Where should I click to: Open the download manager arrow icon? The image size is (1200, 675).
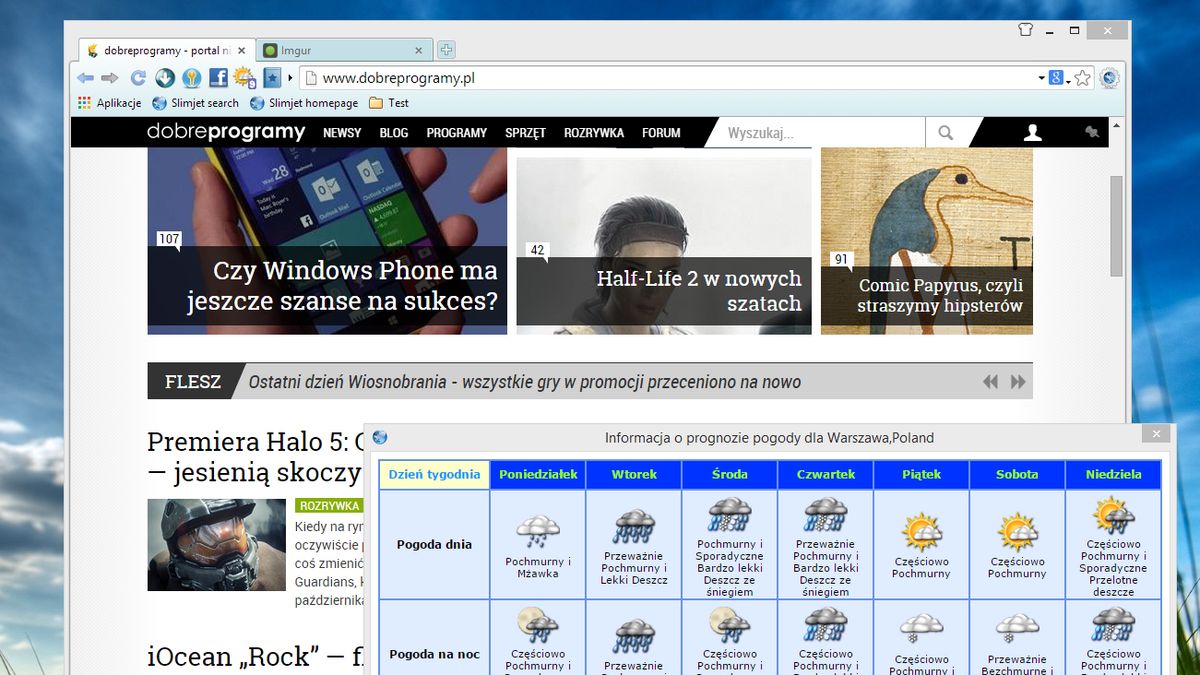[x=165, y=78]
